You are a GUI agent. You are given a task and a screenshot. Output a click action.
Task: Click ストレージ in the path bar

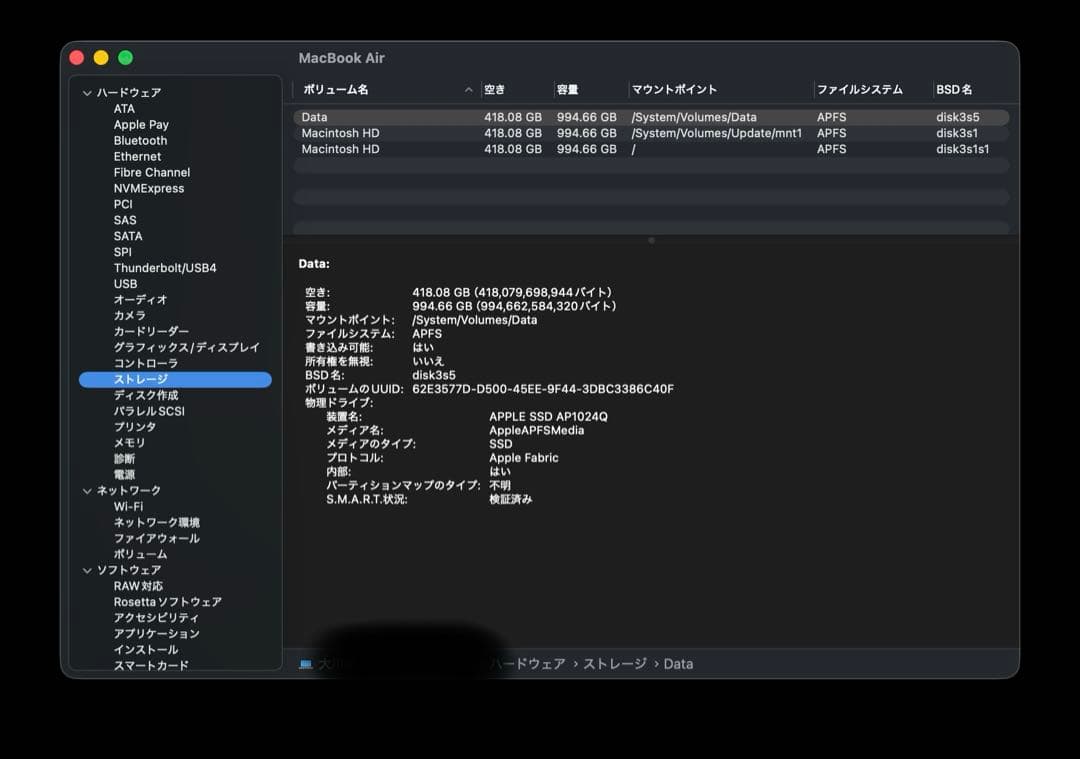[x=615, y=664]
